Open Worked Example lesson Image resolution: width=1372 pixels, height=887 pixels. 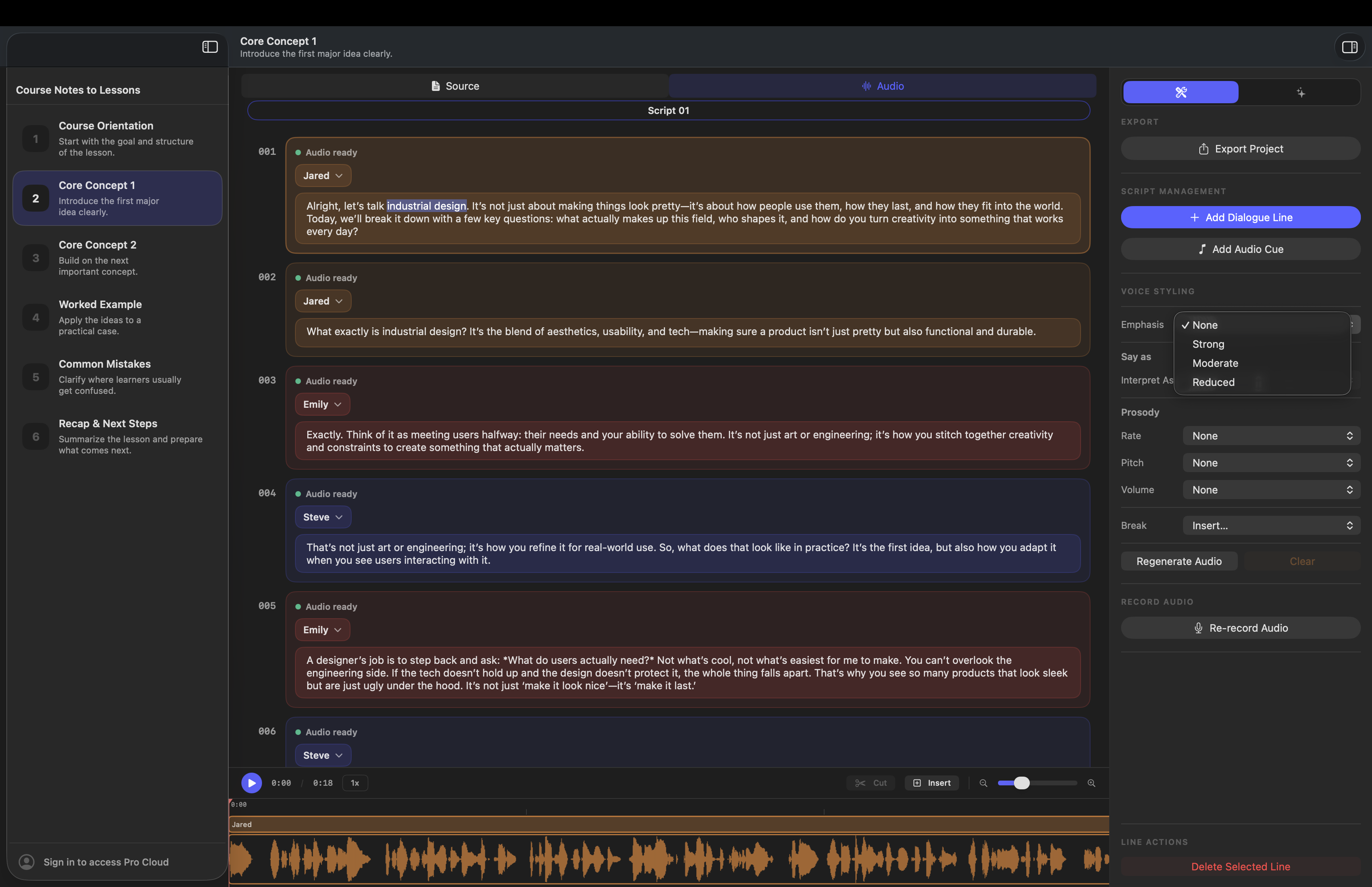coord(118,317)
